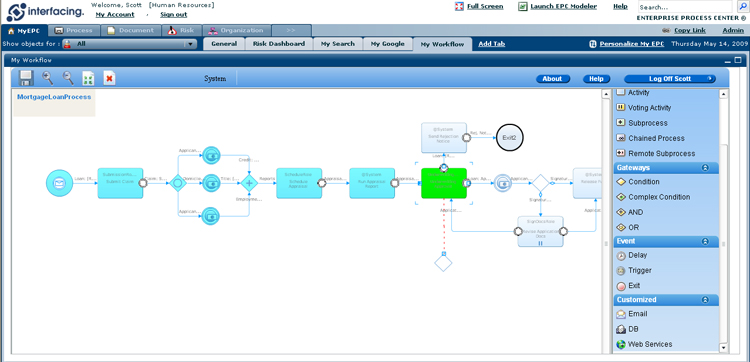
Task: Select the Voting Activity palette item
Action: [x=644, y=108]
